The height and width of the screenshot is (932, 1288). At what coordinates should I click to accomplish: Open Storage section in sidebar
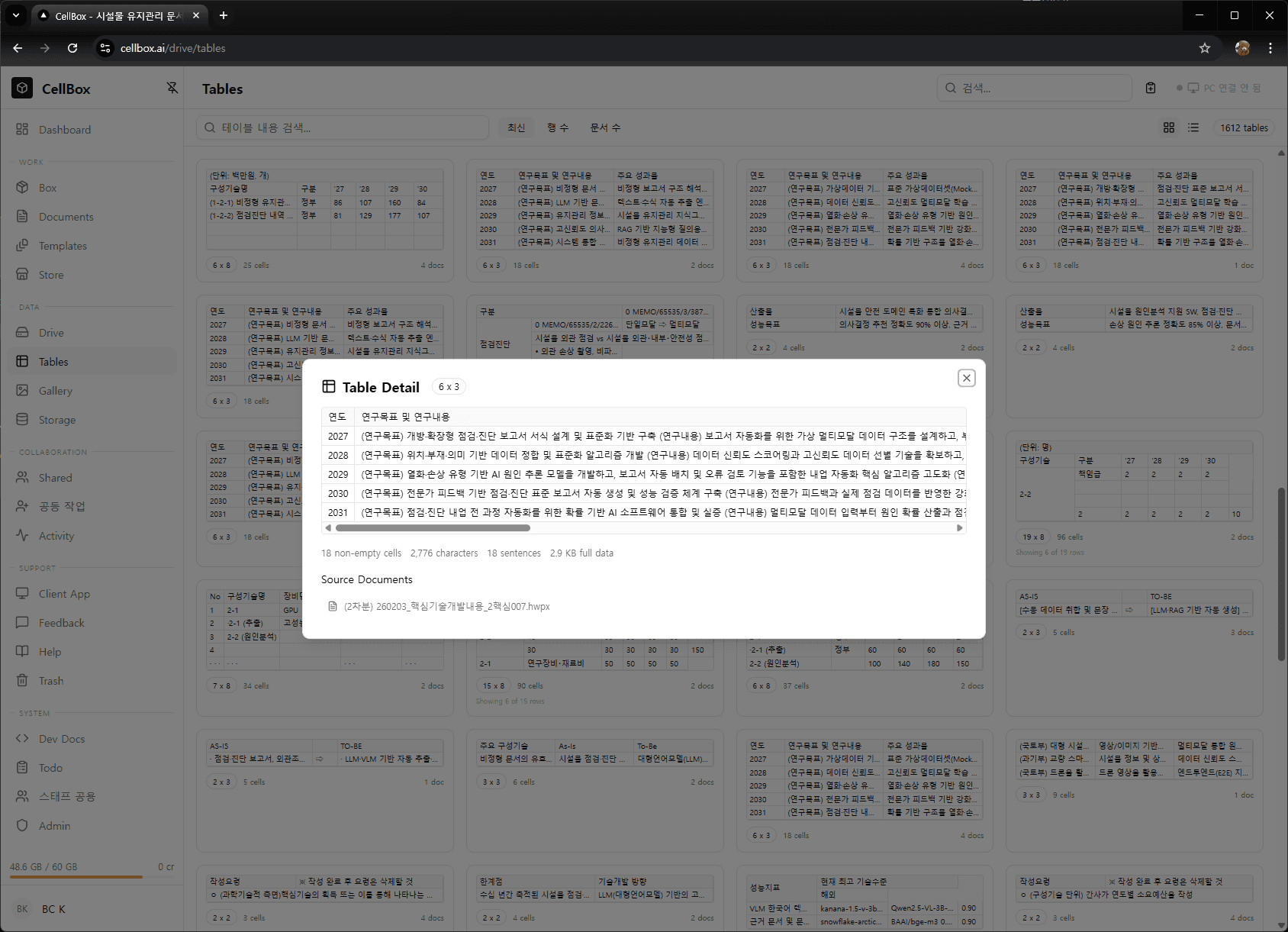click(57, 420)
